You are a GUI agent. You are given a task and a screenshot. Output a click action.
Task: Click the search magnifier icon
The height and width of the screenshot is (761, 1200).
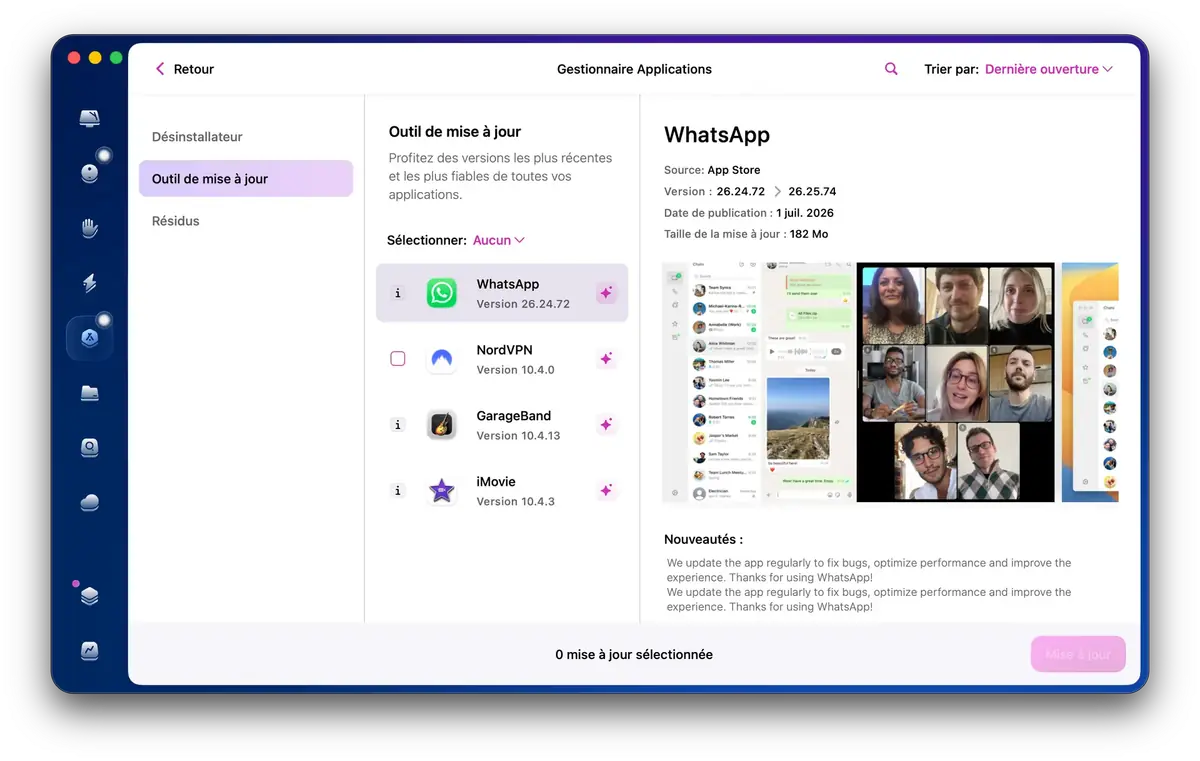coord(891,69)
